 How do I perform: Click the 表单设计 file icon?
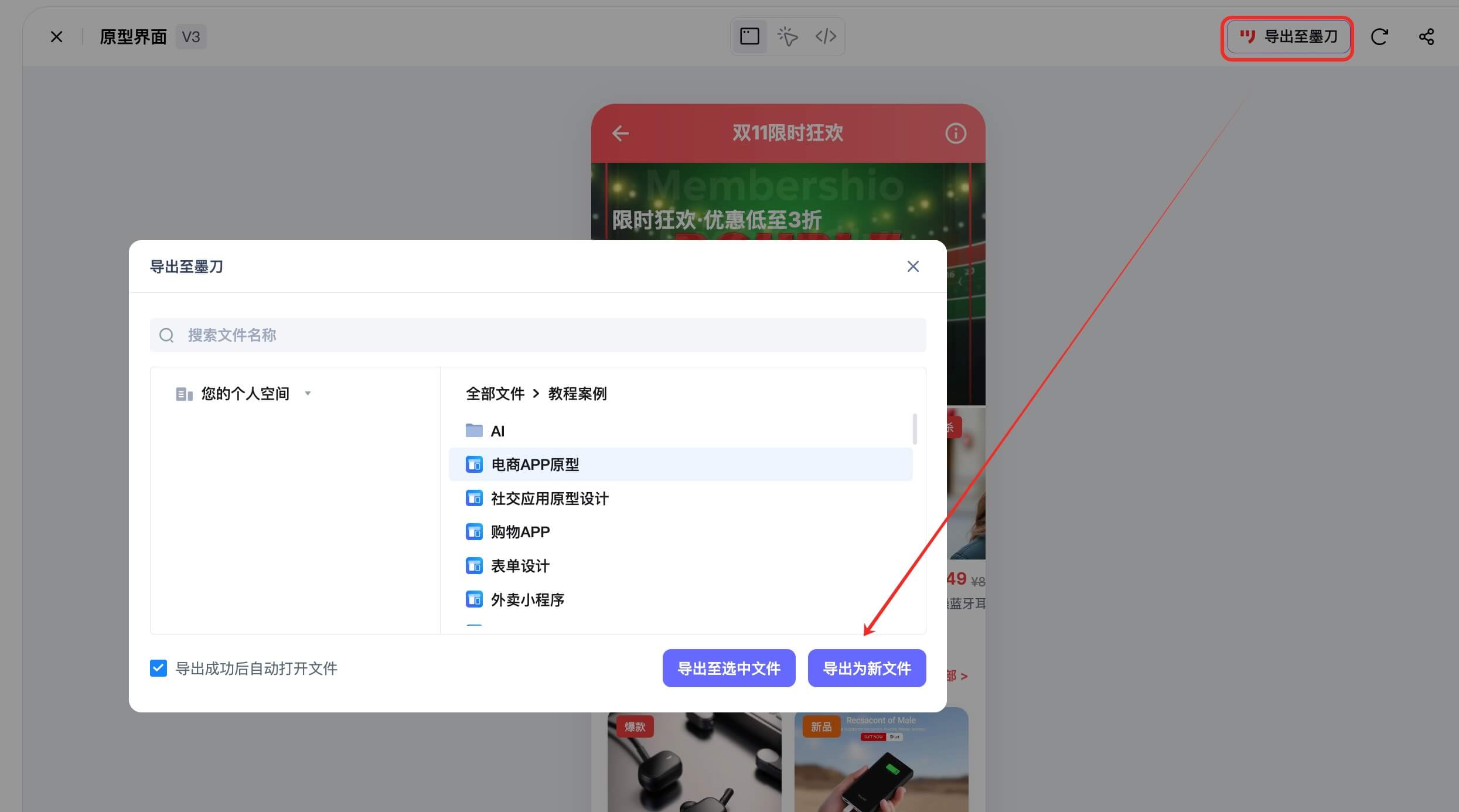pyautogui.click(x=474, y=566)
